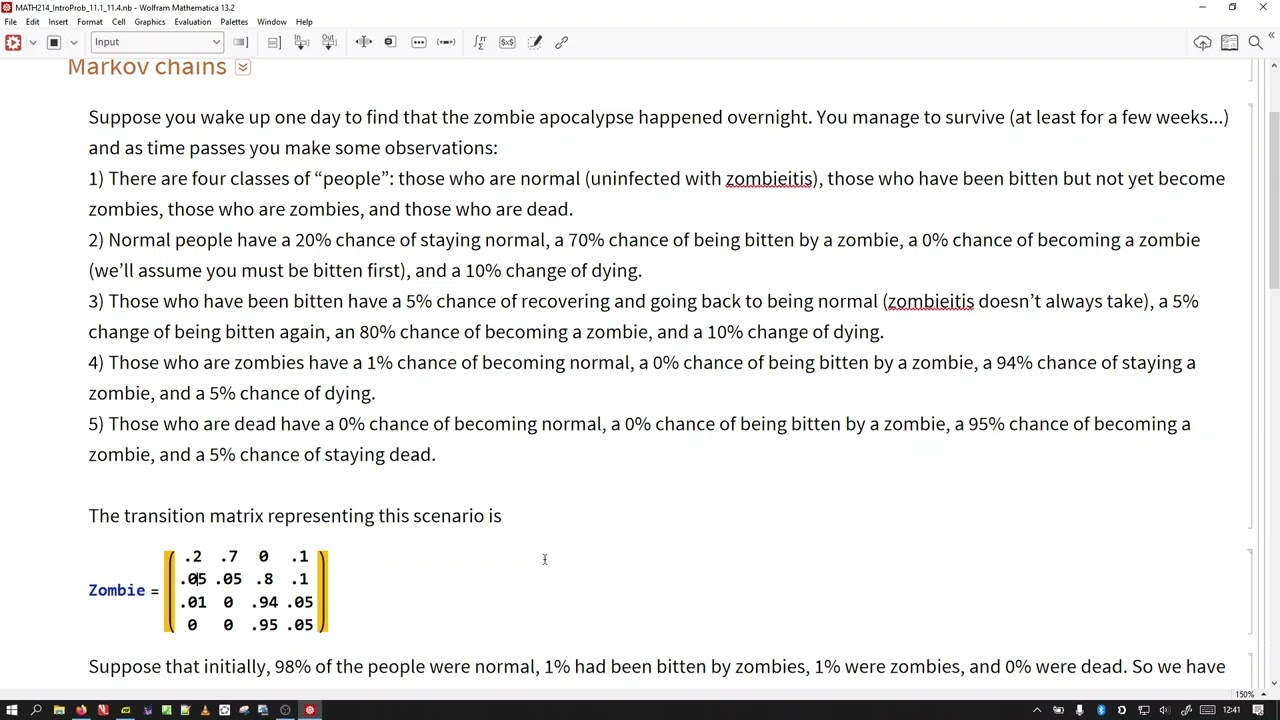Click the vertical scrollbar down arrow

(x=1273, y=685)
